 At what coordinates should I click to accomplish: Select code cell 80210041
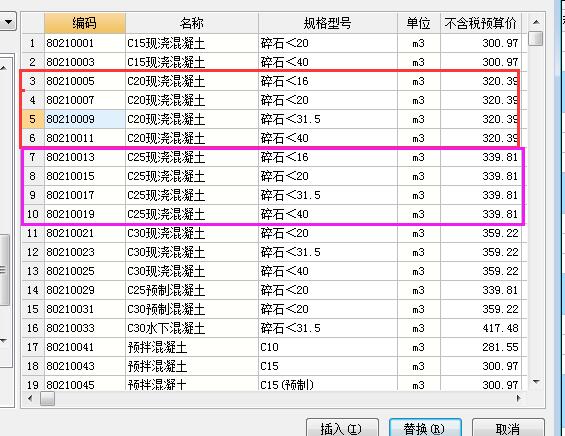[85, 347]
